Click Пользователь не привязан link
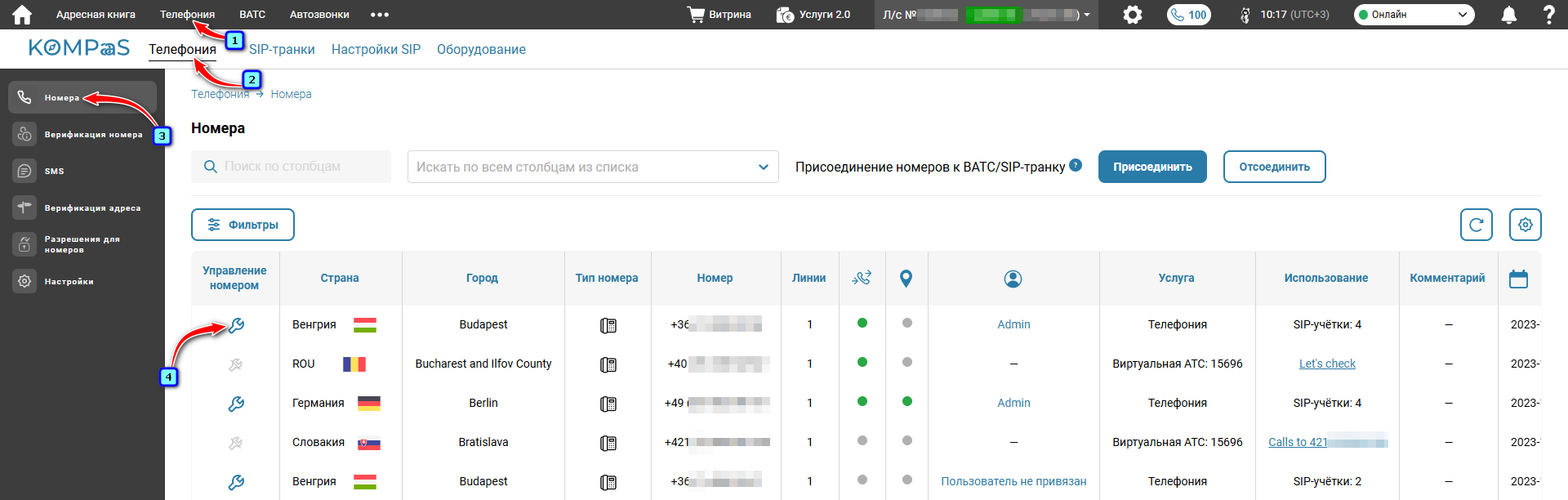 point(1013,481)
